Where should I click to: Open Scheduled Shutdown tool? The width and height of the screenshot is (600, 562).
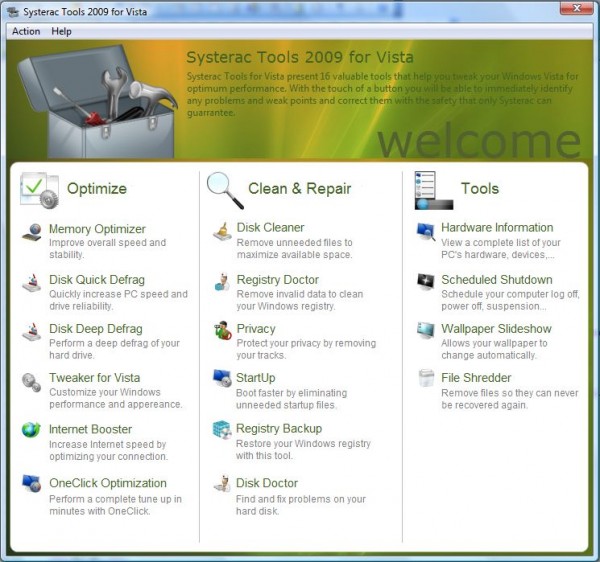(497, 280)
